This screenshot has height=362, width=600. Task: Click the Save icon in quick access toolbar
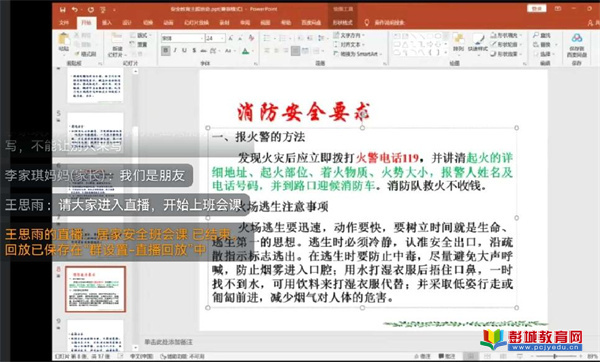[62, 10]
